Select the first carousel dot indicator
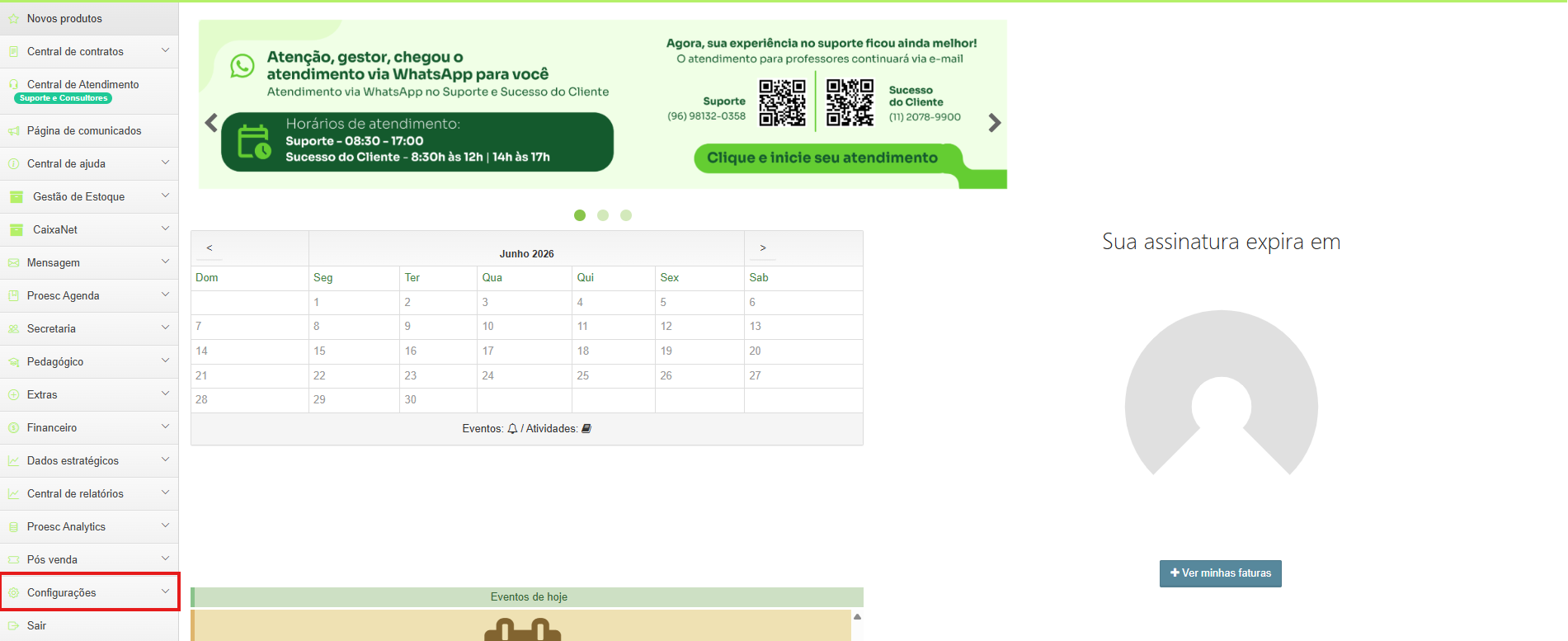 point(580,215)
